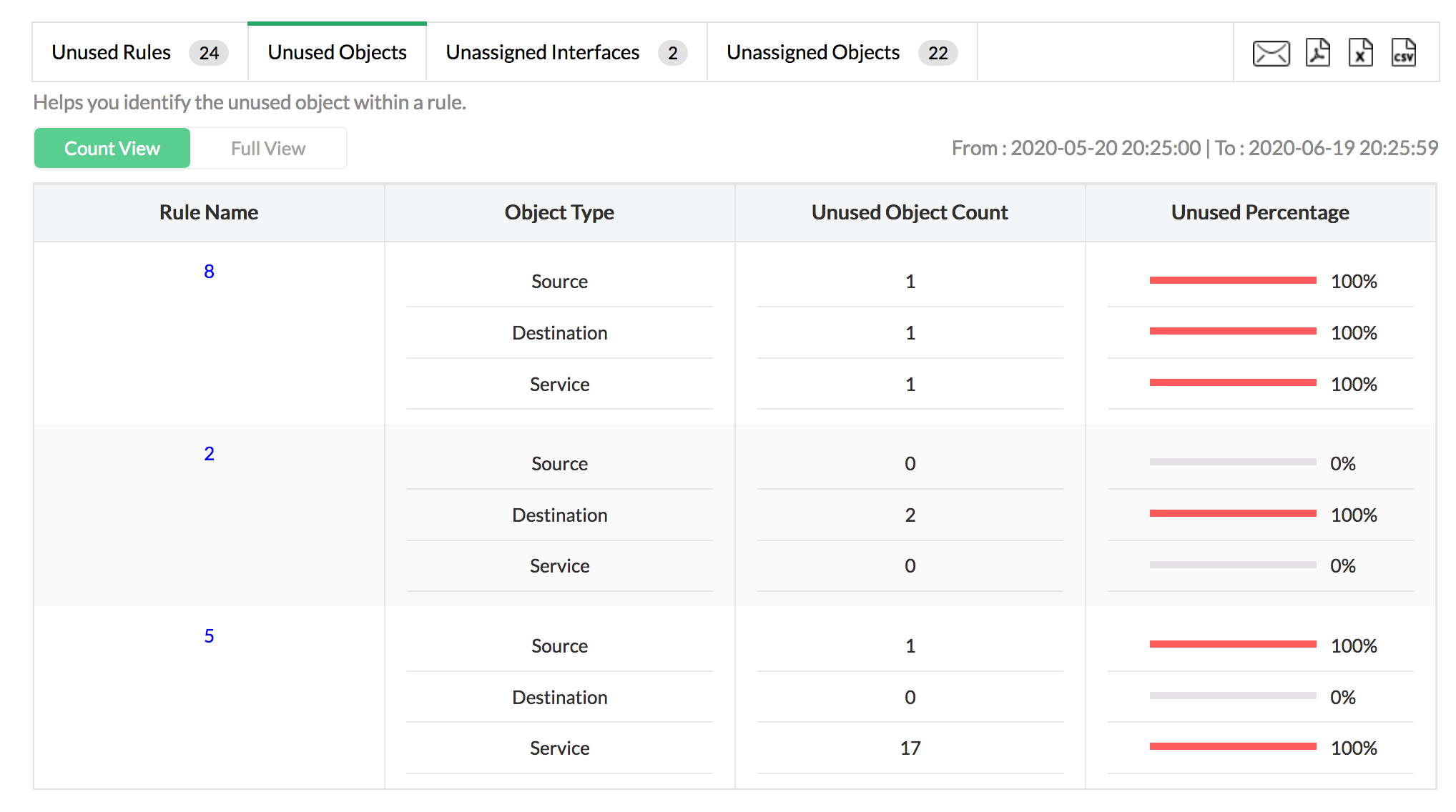Email the report
Screen dimensions: 1456x812
pyautogui.click(x=1271, y=51)
